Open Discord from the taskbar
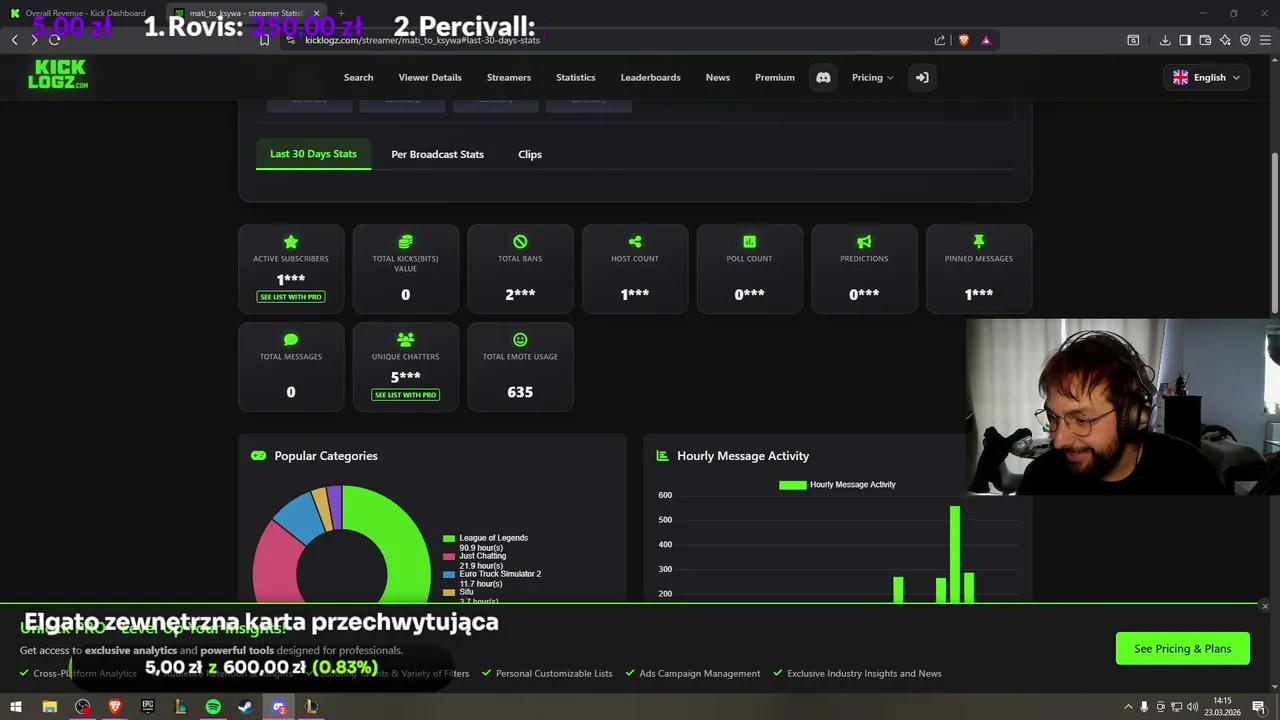1280x720 pixels. coord(279,706)
